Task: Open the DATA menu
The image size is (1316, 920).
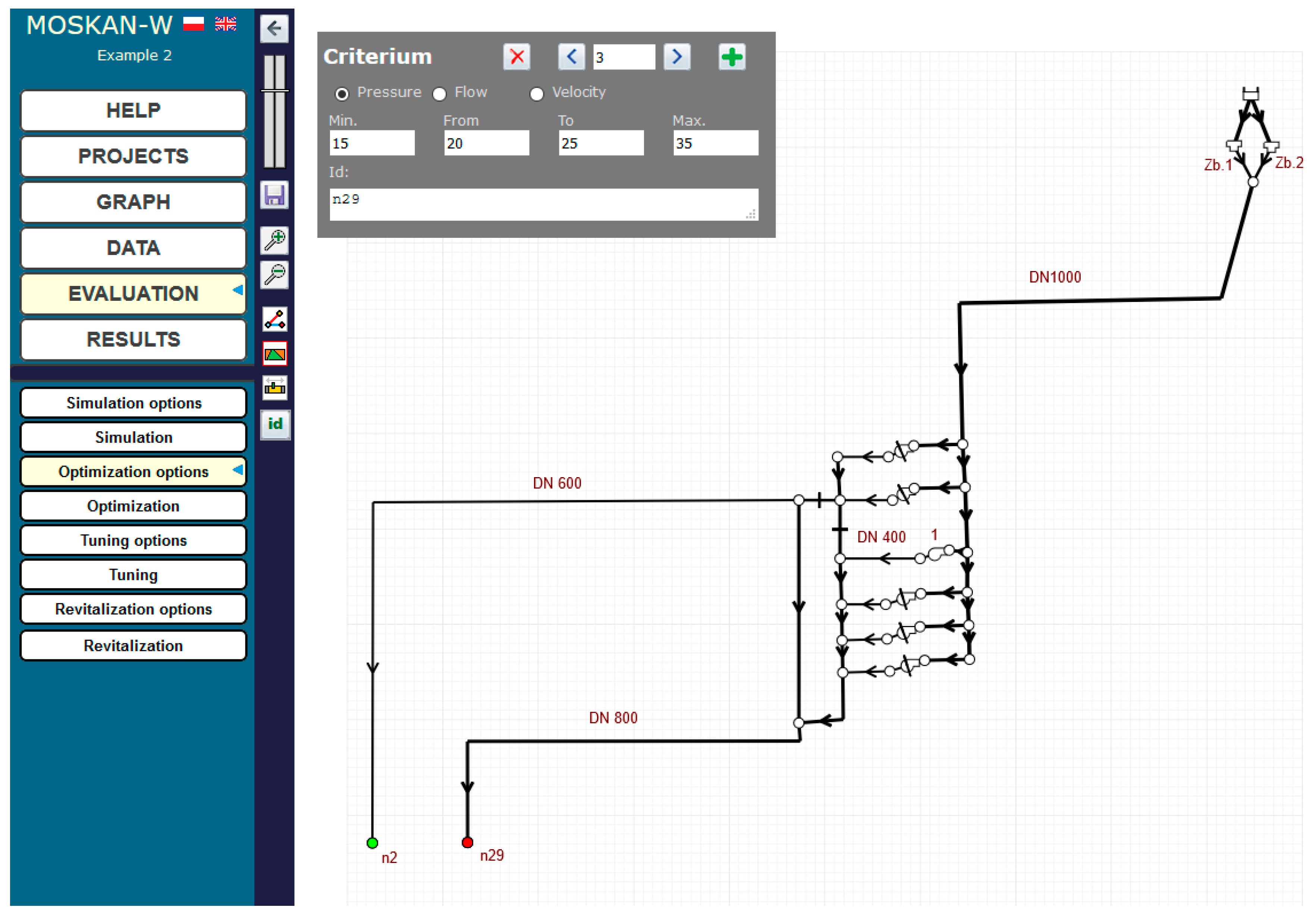Action: [133, 248]
